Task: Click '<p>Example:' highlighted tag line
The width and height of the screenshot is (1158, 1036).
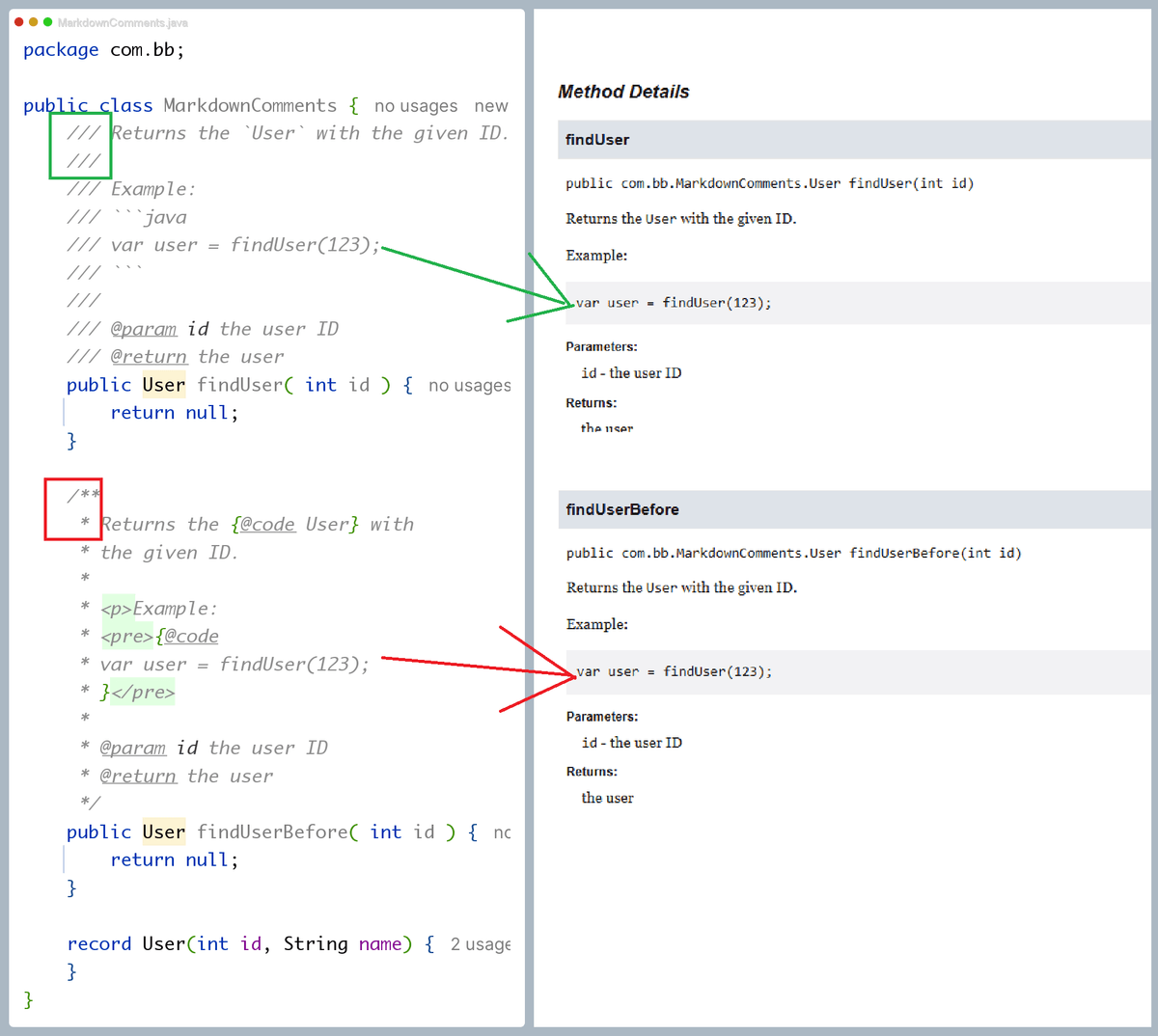Action: tap(159, 609)
